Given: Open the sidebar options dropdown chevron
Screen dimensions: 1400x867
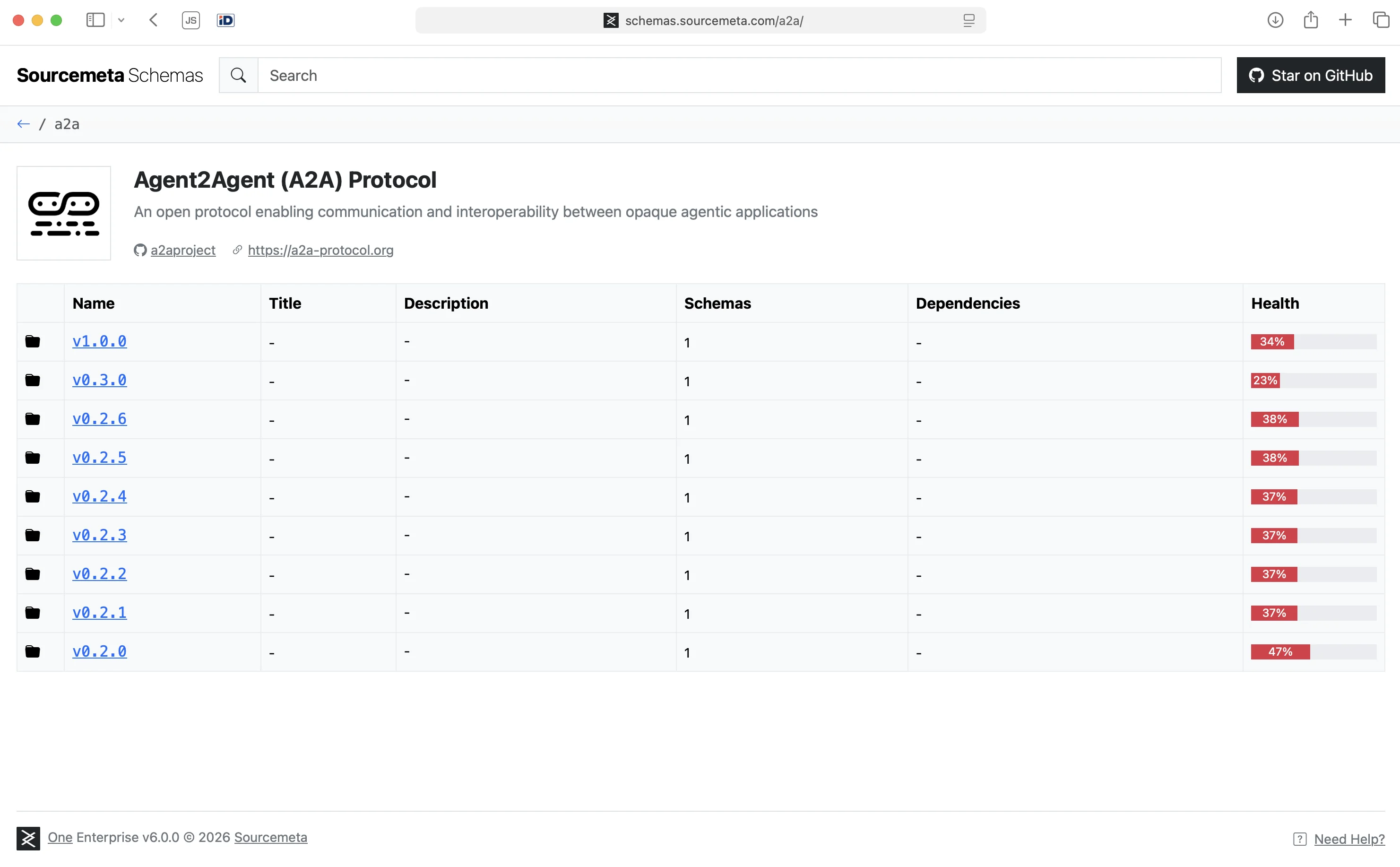Looking at the screenshot, I should pyautogui.click(x=121, y=20).
